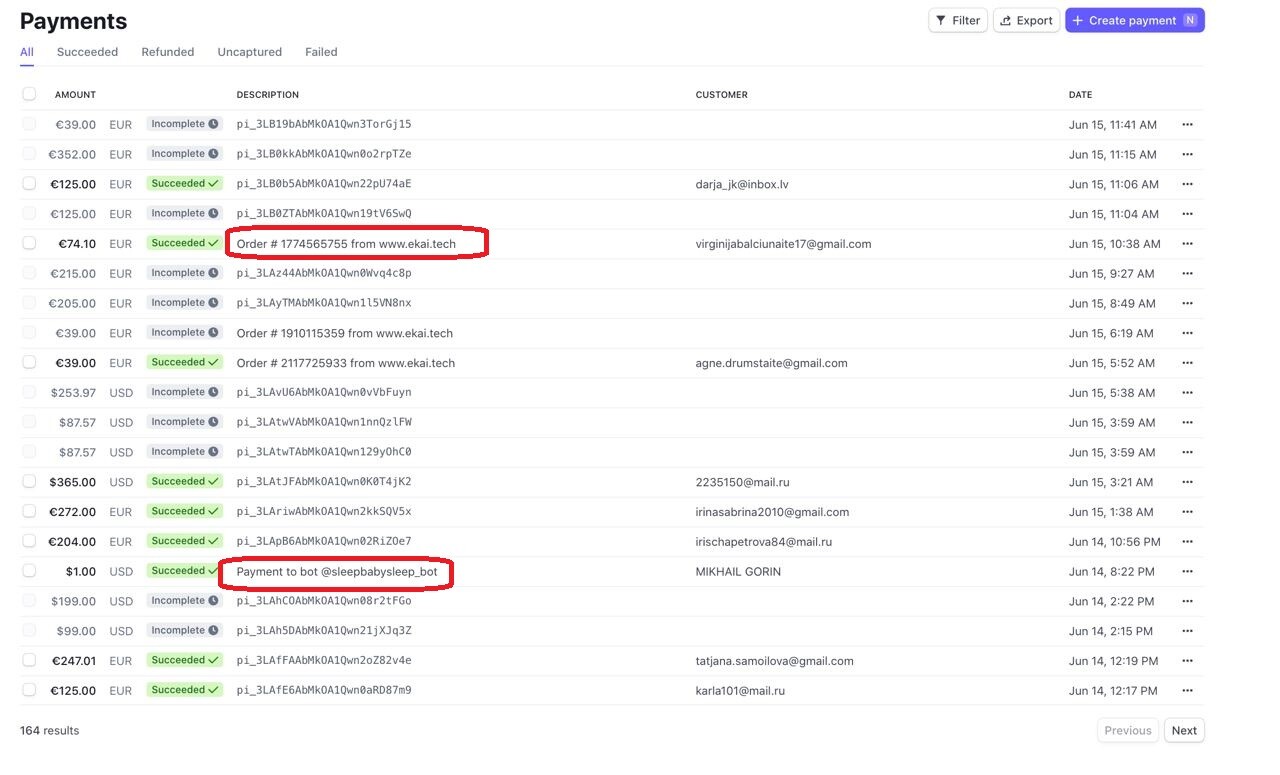The width and height of the screenshot is (1280, 775).
Task: Switch to the Succeeded tab
Action: [x=87, y=52]
